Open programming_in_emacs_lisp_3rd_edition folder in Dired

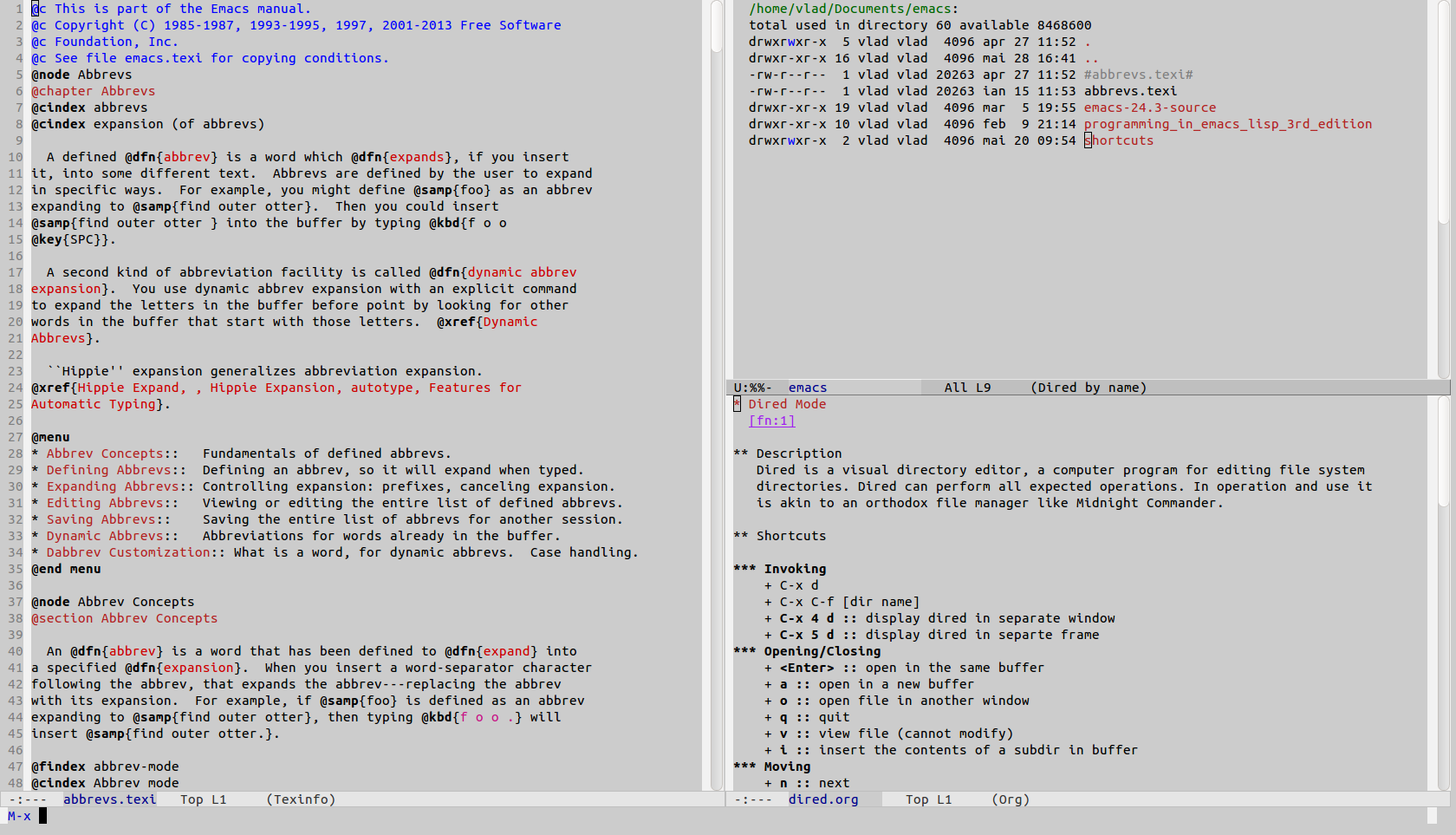tap(1227, 124)
